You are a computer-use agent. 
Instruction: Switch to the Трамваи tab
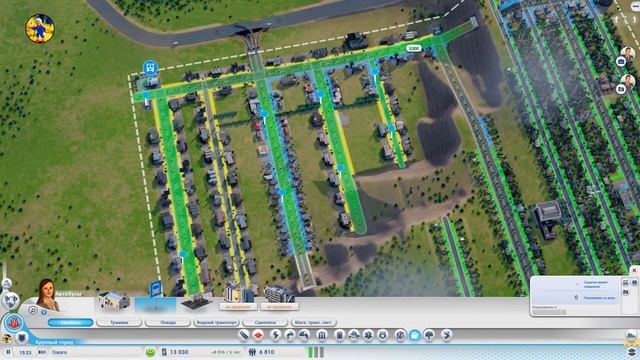tap(119, 322)
